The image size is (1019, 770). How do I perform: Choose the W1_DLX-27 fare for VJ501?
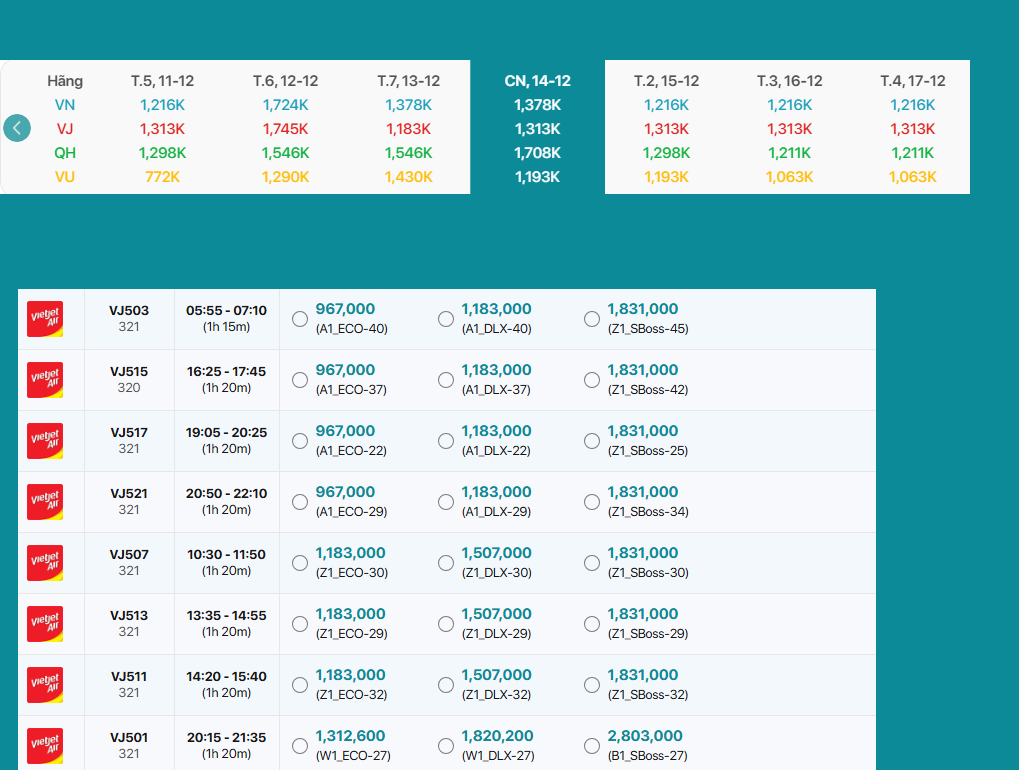point(446,746)
